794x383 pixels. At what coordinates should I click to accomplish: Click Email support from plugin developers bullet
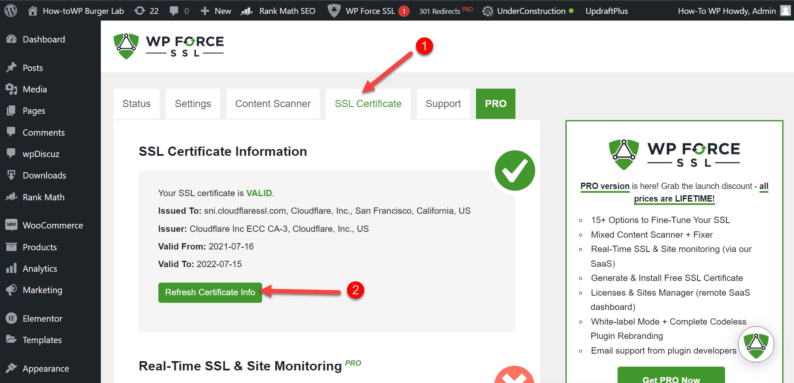(x=663, y=351)
